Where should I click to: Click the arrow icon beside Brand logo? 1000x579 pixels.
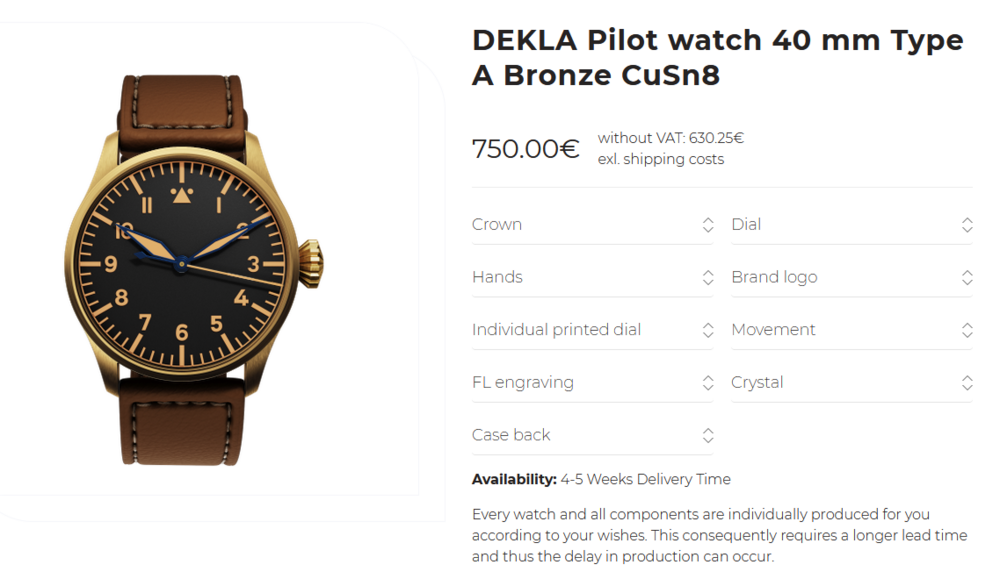point(967,277)
